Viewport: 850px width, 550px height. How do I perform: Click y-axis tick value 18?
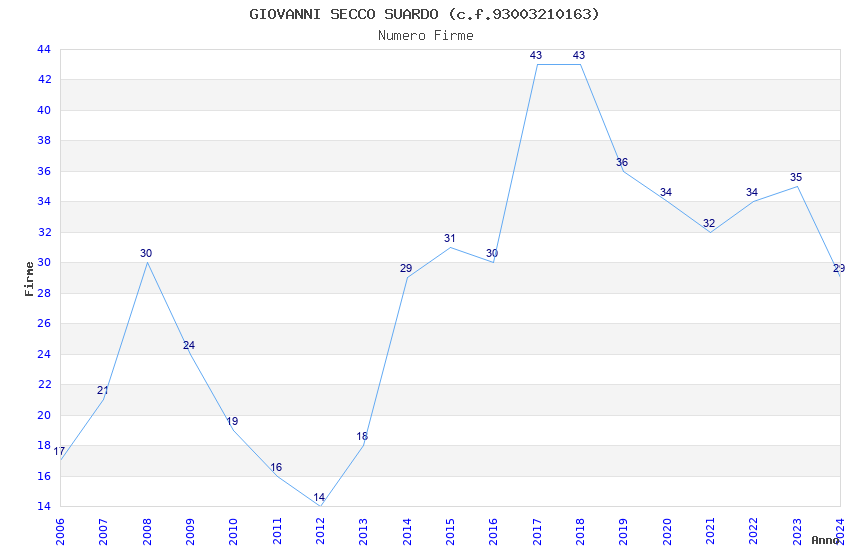(x=44, y=445)
